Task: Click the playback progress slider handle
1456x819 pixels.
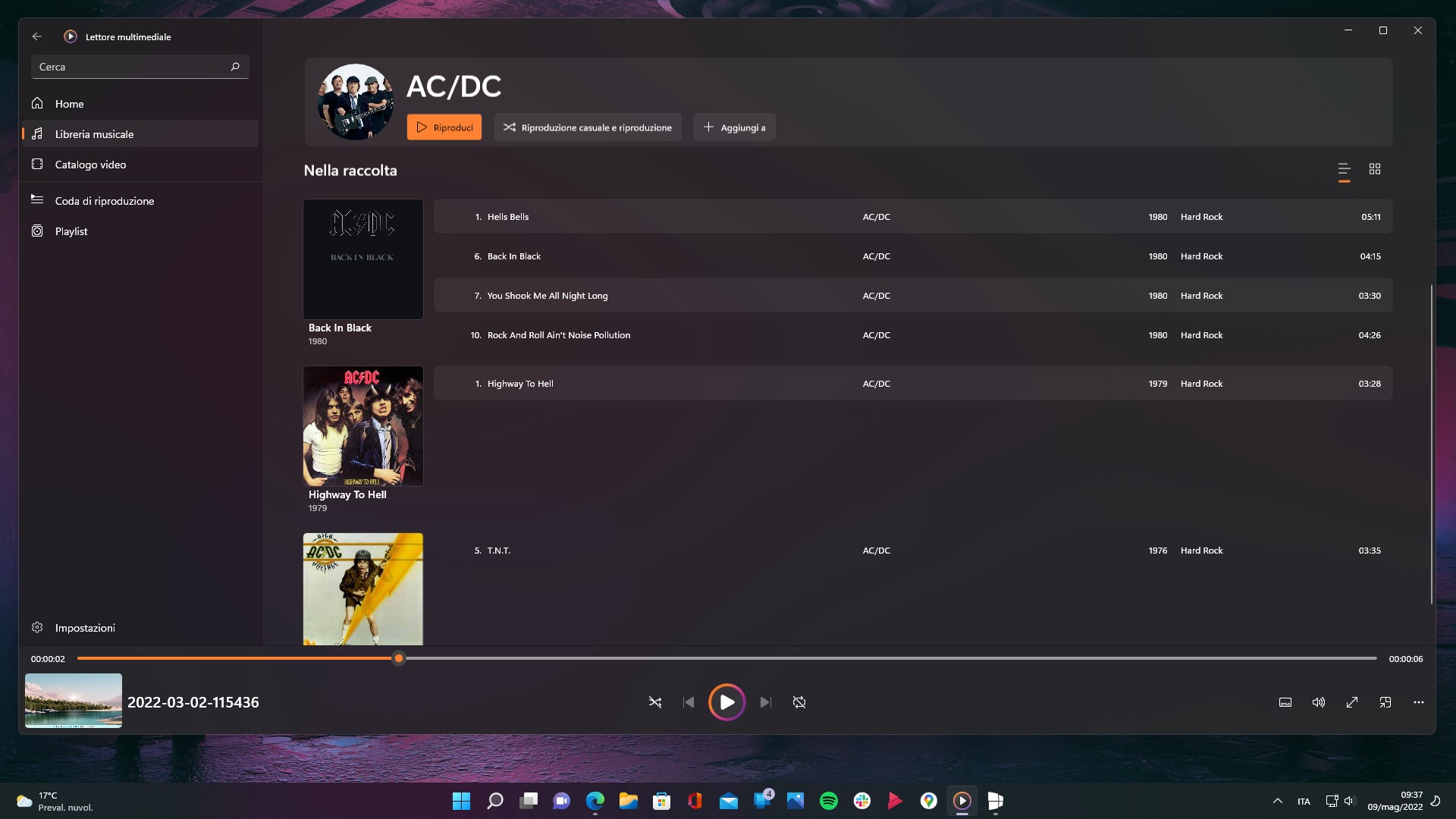Action: [x=399, y=658]
